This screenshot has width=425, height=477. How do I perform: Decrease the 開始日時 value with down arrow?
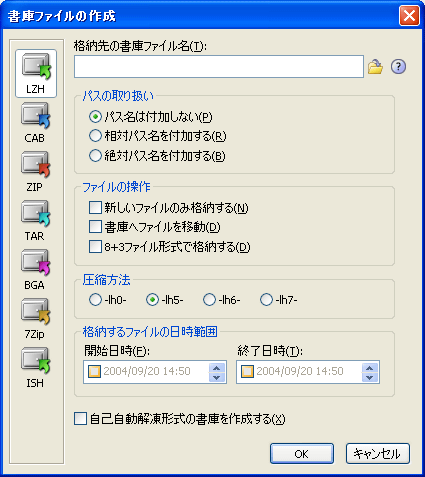217,377
